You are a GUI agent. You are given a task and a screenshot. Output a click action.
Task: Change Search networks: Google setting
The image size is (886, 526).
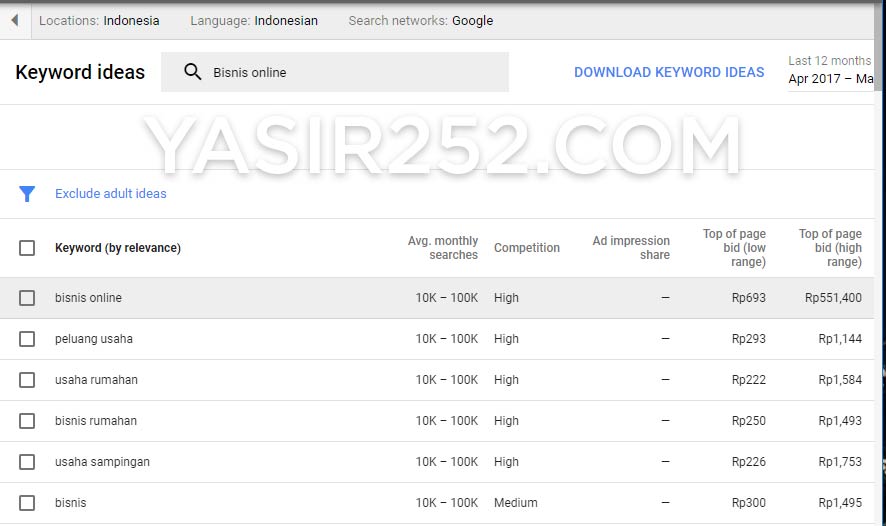click(420, 21)
